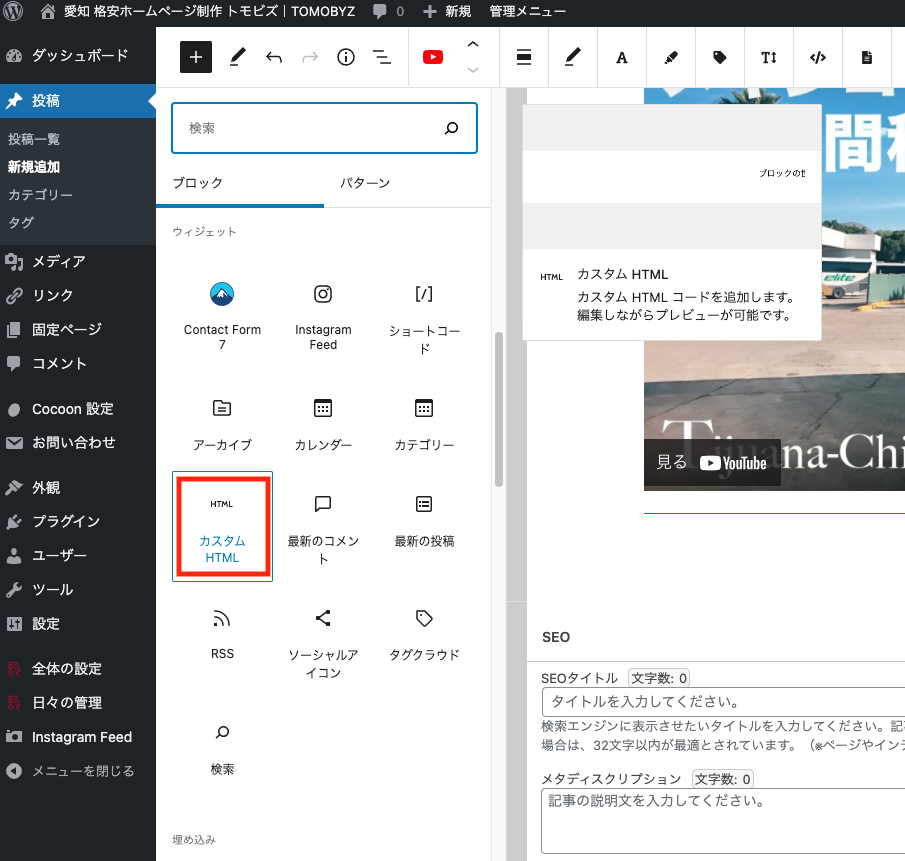Image resolution: width=905 pixels, height=861 pixels.
Task: Toggle the block inserter plus button
Action: [x=196, y=57]
